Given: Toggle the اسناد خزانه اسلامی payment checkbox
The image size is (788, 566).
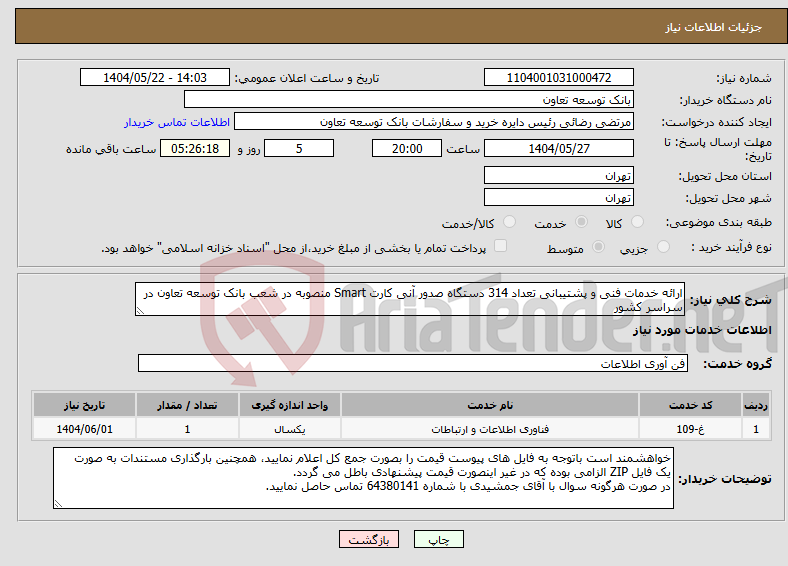Looking at the screenshot, I should coord(501,245).
